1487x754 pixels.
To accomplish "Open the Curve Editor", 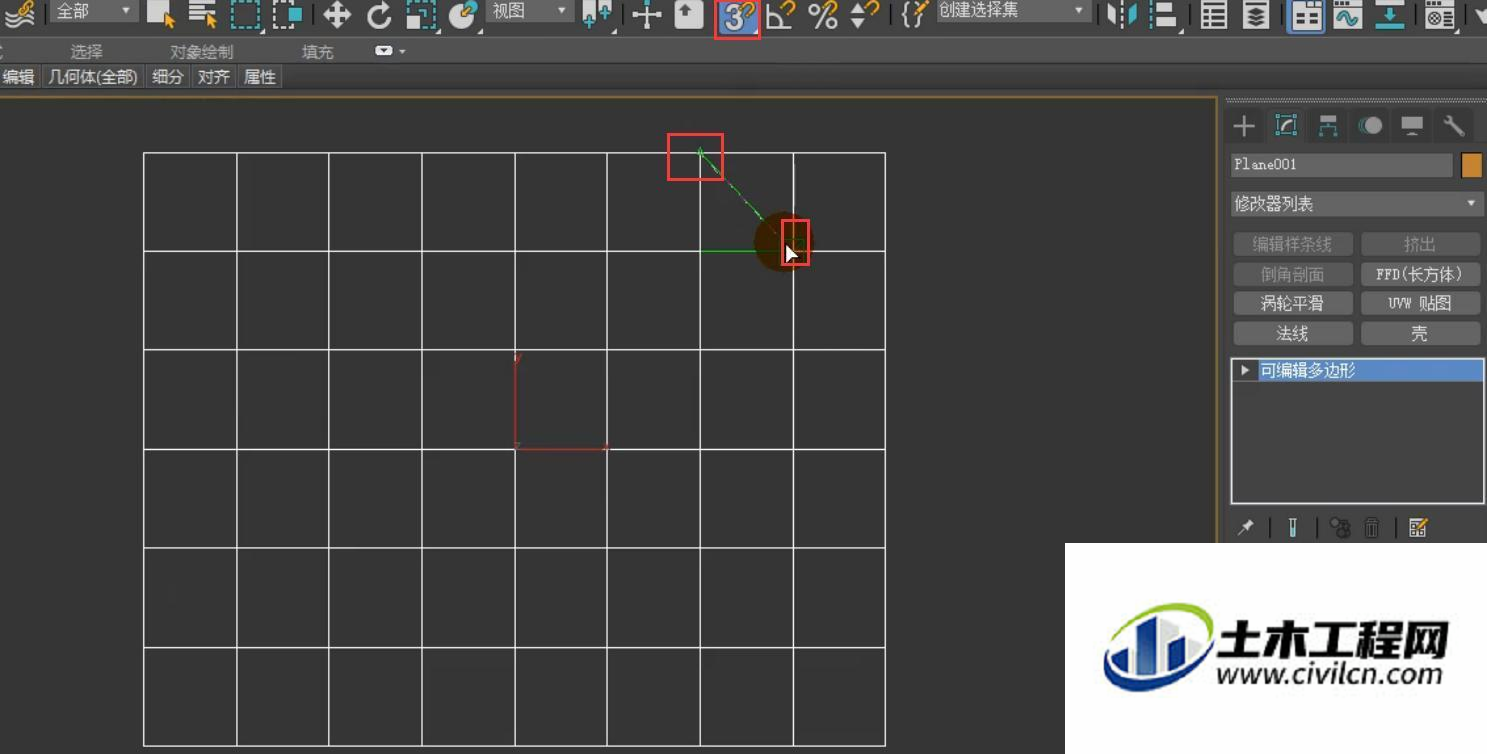I will point(1347,14).
